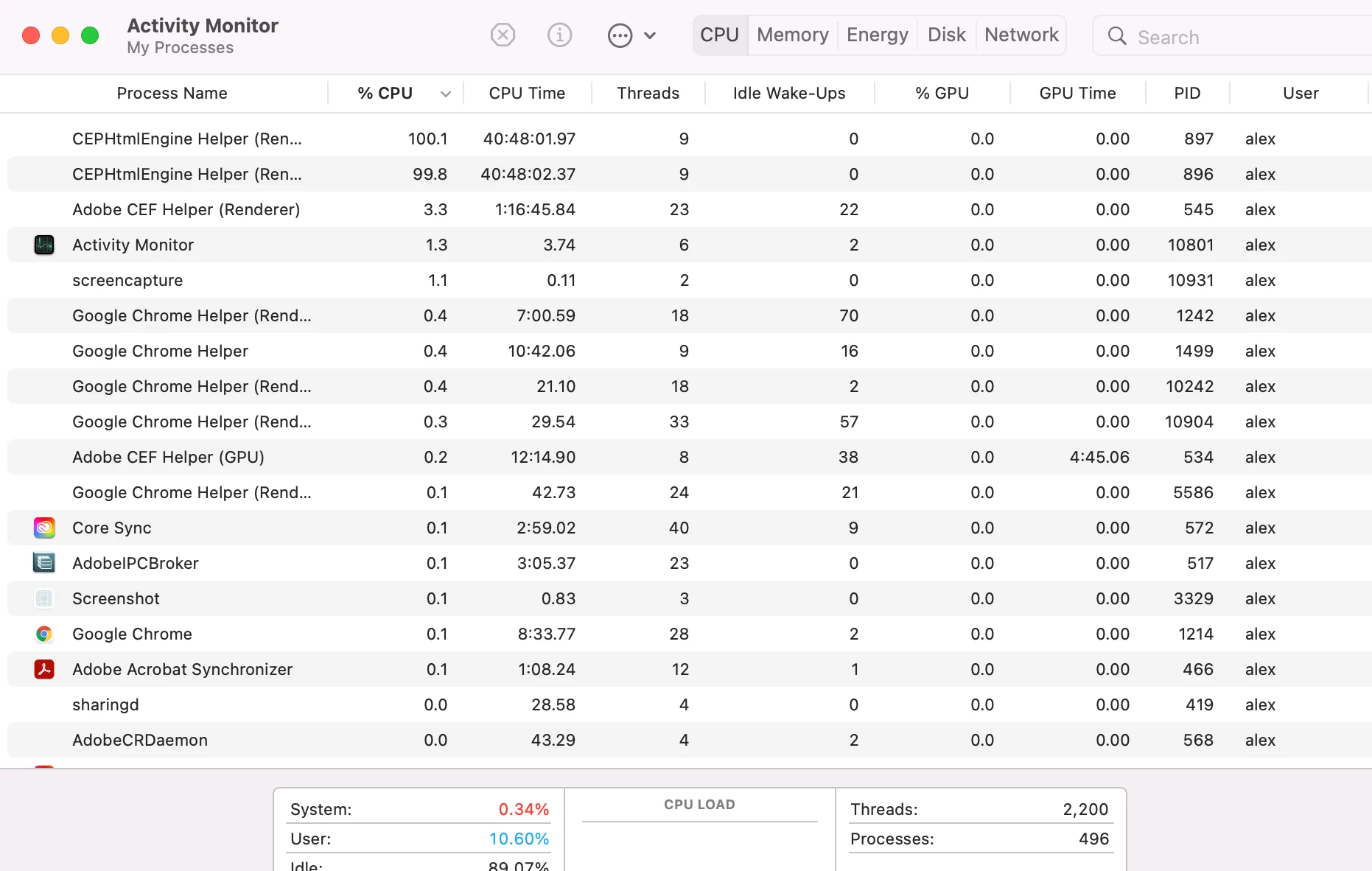Sort by % CPU column header
Viewport: 1372px width, 871px height.
tap(385, 94)
